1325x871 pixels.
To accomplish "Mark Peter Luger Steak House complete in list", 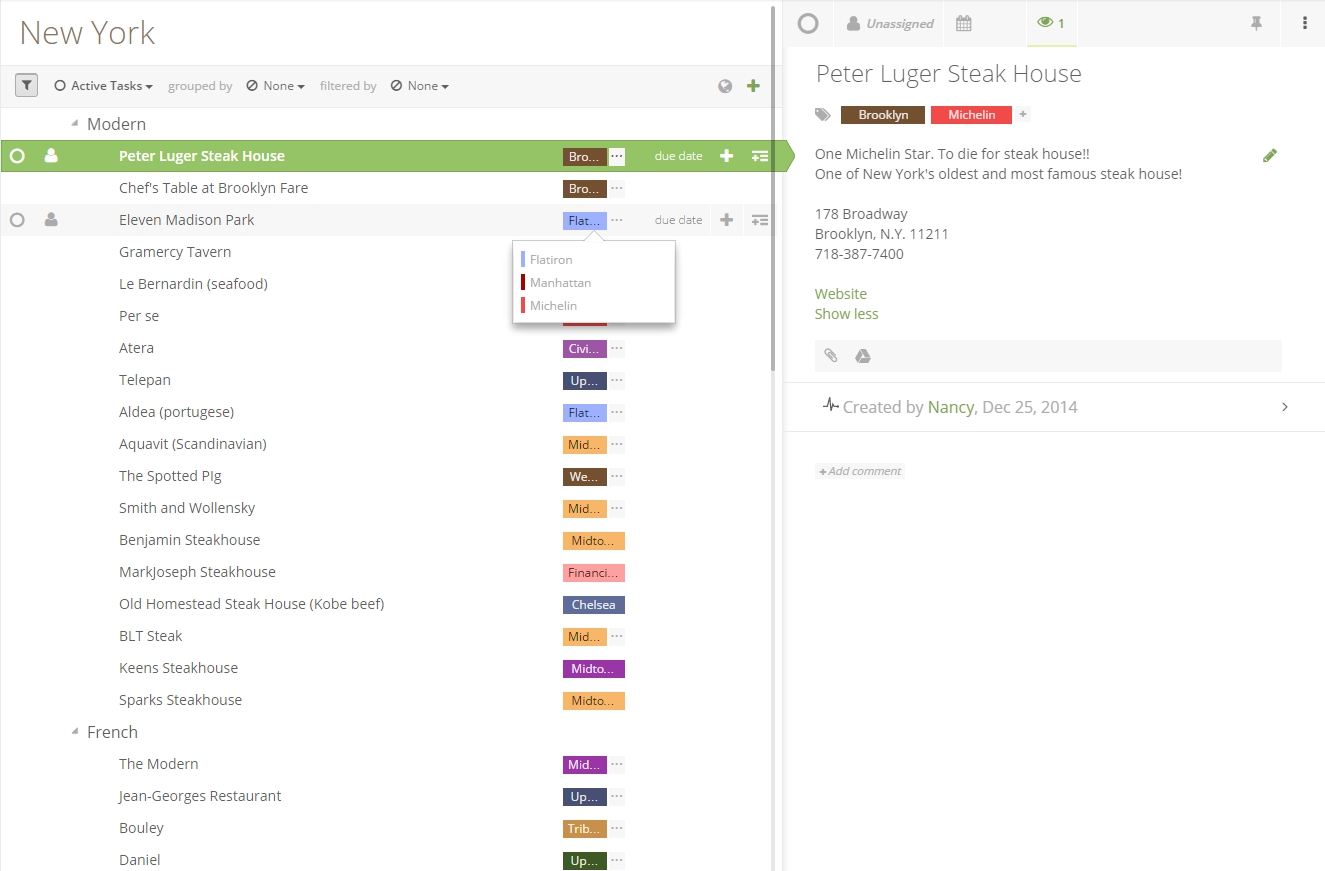I will click(x=17, y=156).
